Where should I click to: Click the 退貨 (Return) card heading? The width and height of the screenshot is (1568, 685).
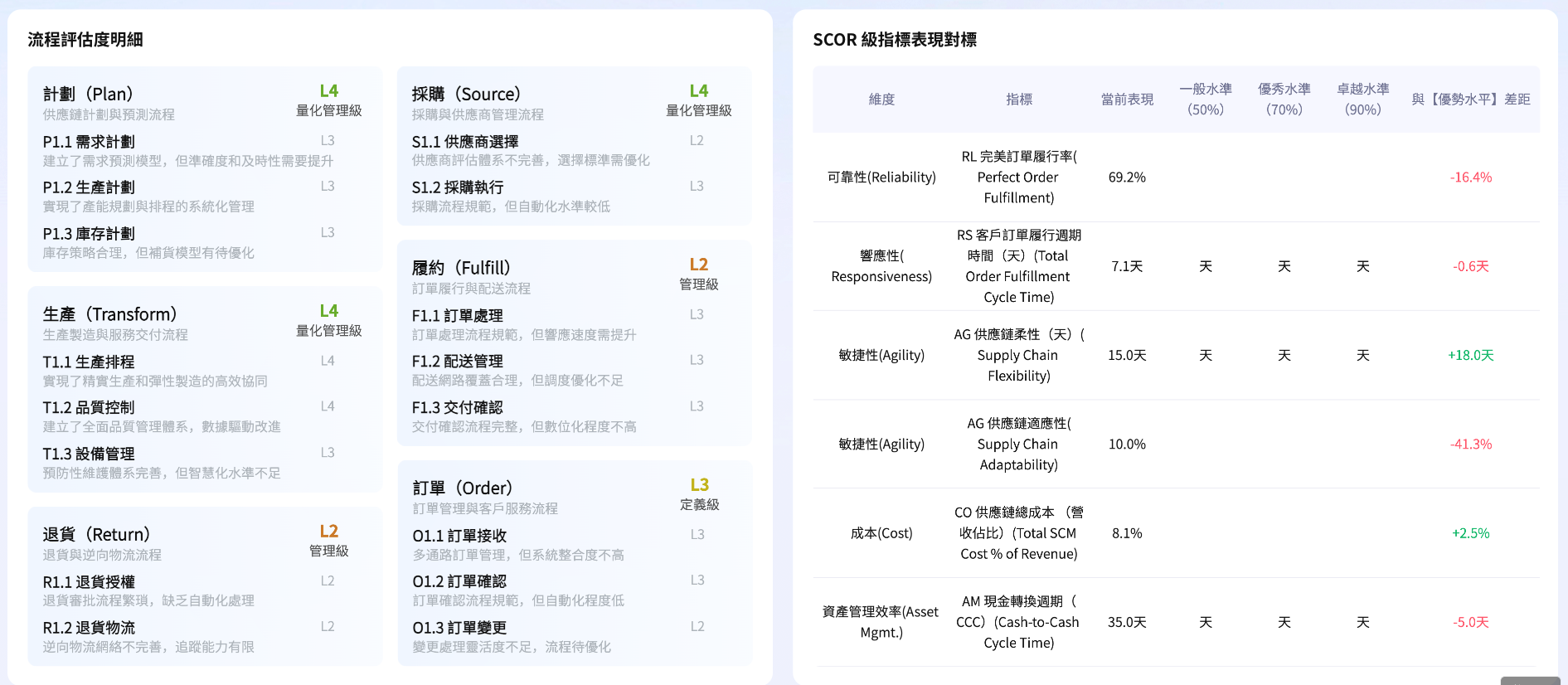coord(96,534)
